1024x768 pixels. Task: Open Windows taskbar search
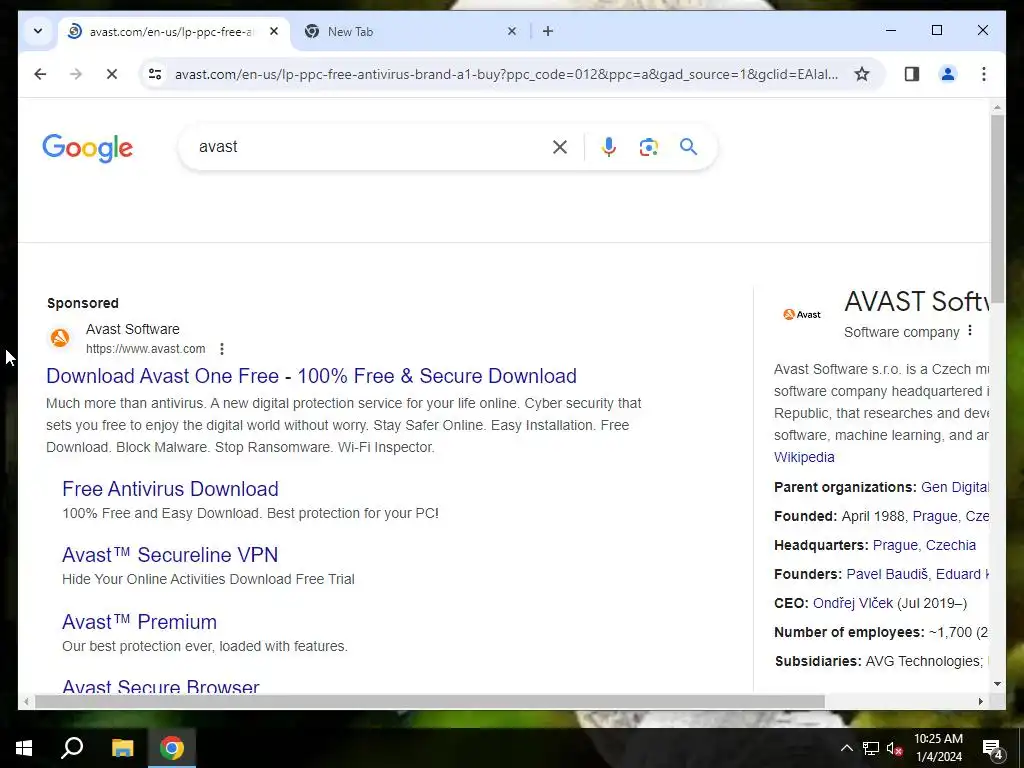coord(72,748)
